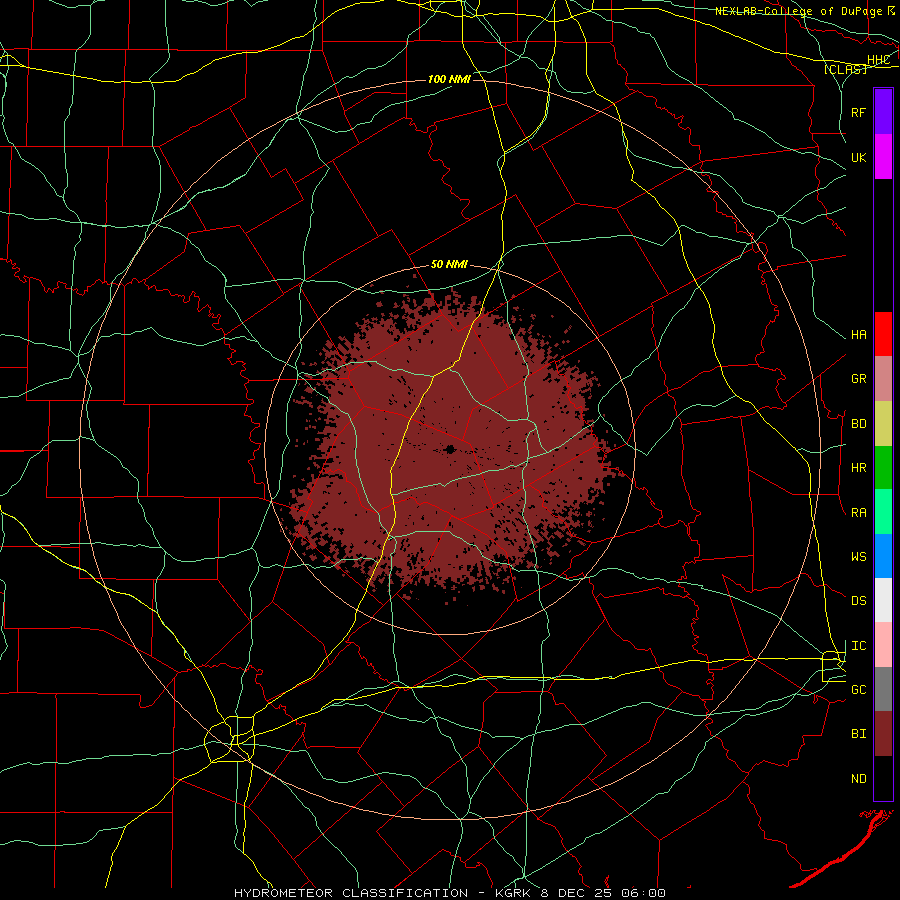Click the BI dark red legend swatch

(883, 734)
